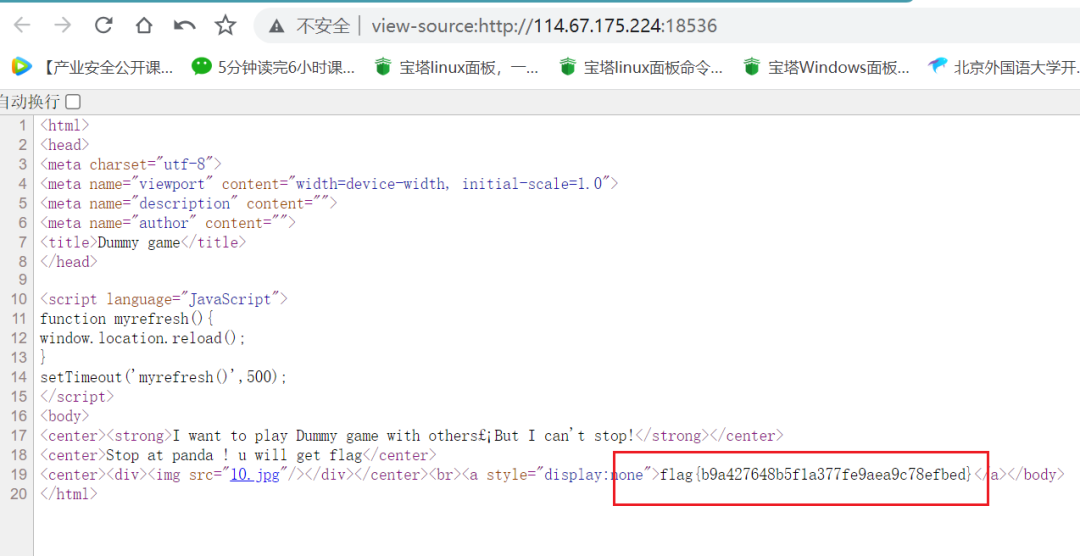Click the I want to play Dummy game line
Screen dimensions: 1080x556
(412, 435)
